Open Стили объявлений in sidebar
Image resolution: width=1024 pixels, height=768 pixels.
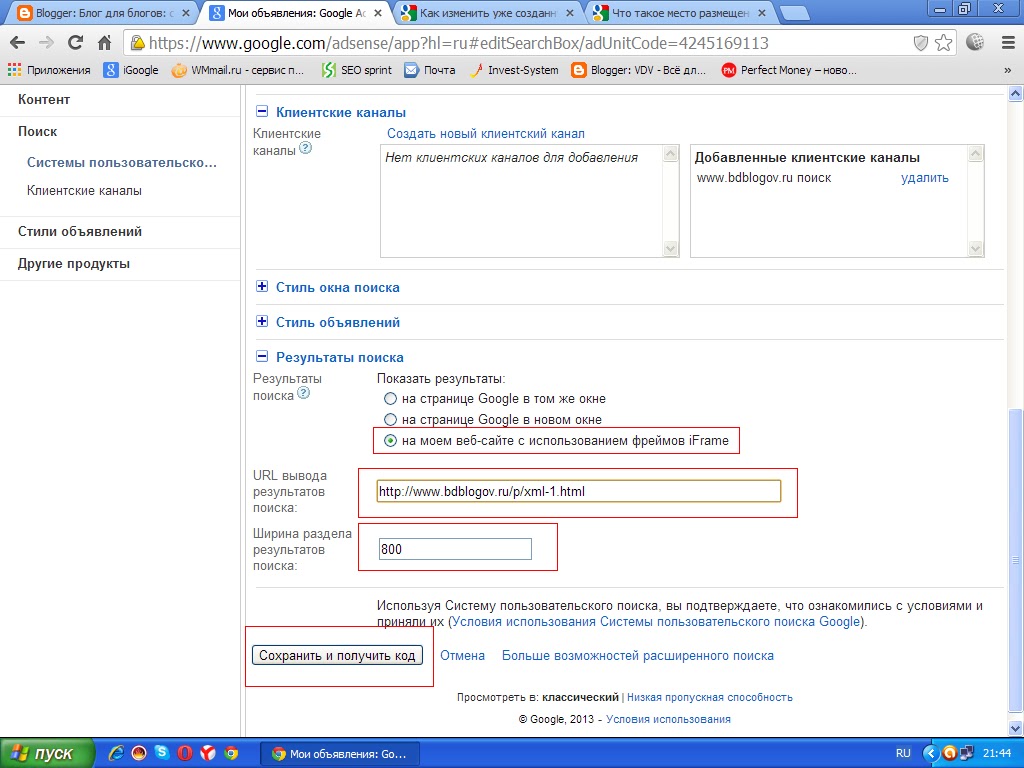pyautogui.click(x=80, y=231)
